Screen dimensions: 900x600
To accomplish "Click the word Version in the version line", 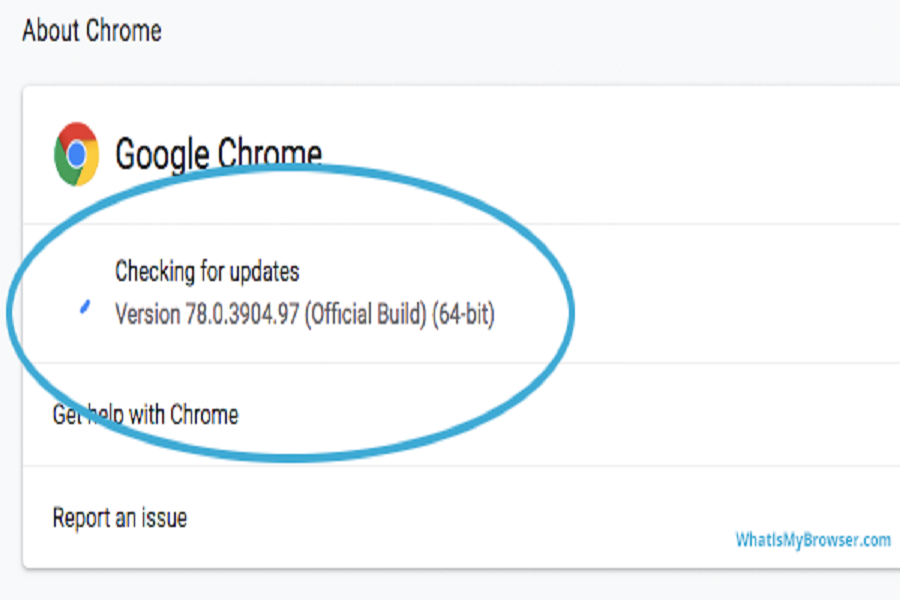I will click(x=147, y=315).
